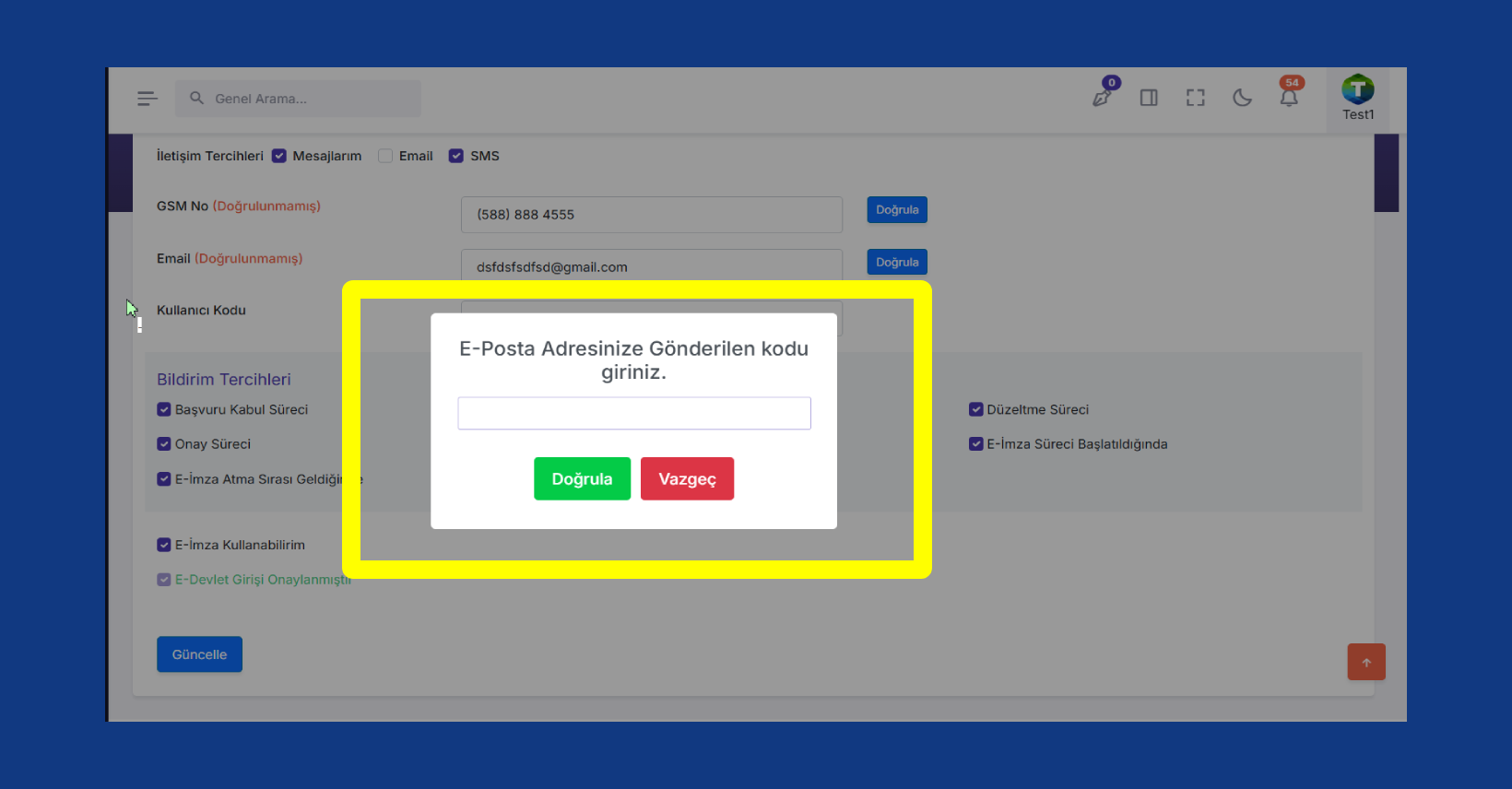Toggle the side panel layout icon
Screen dimensions: 1512x789
pyautogui.click(x=1149, y=98)
